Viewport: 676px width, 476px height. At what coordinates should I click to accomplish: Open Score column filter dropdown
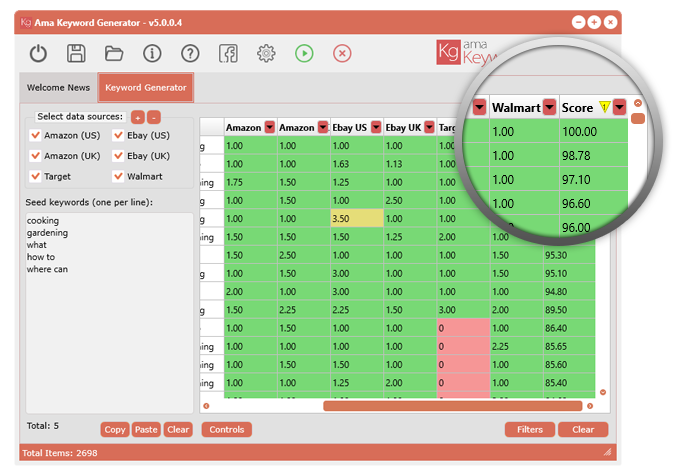point(620,107)
